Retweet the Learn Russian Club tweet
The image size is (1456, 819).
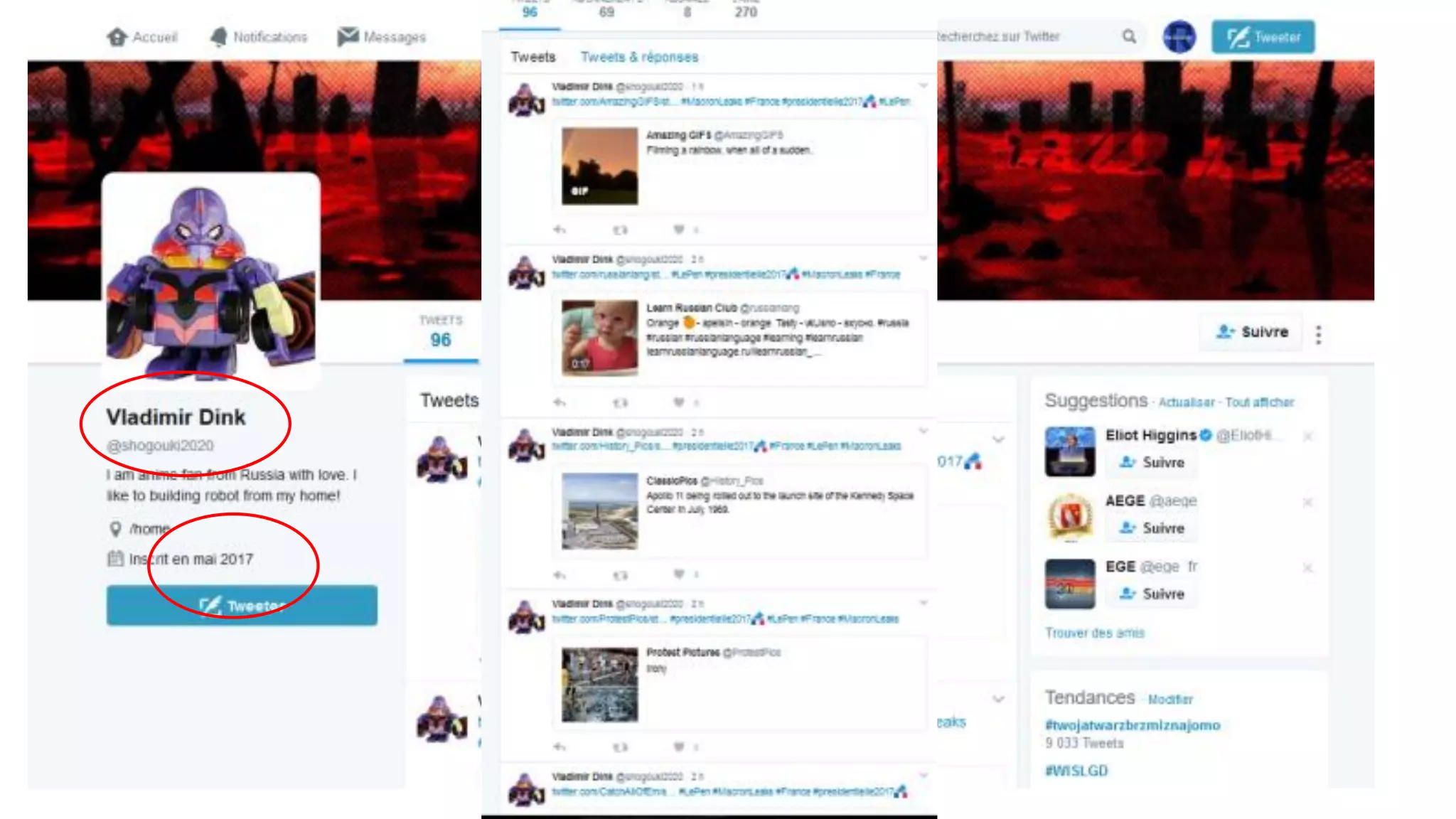tap(620, 402)
